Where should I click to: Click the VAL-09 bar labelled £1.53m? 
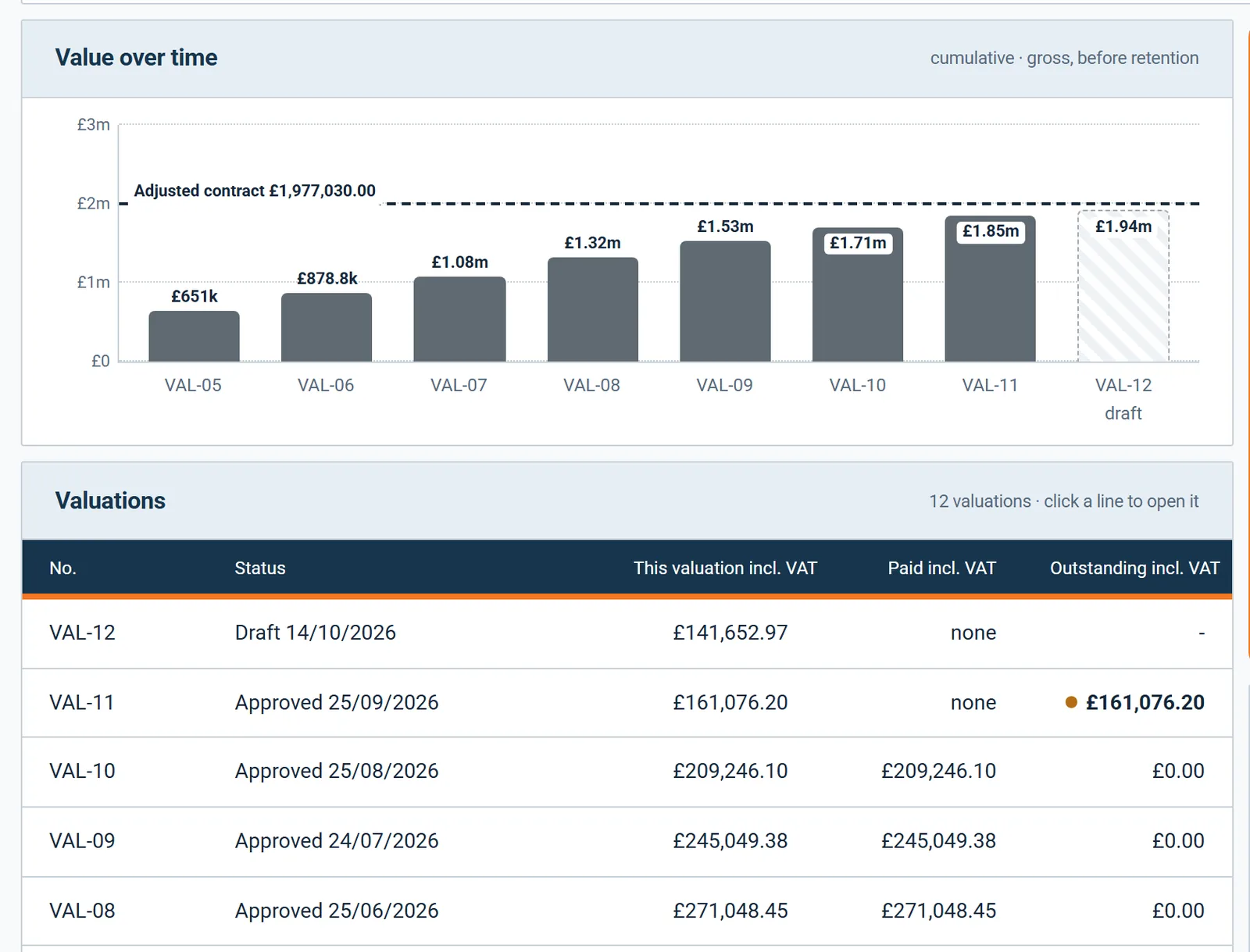(x=725, y=301)
